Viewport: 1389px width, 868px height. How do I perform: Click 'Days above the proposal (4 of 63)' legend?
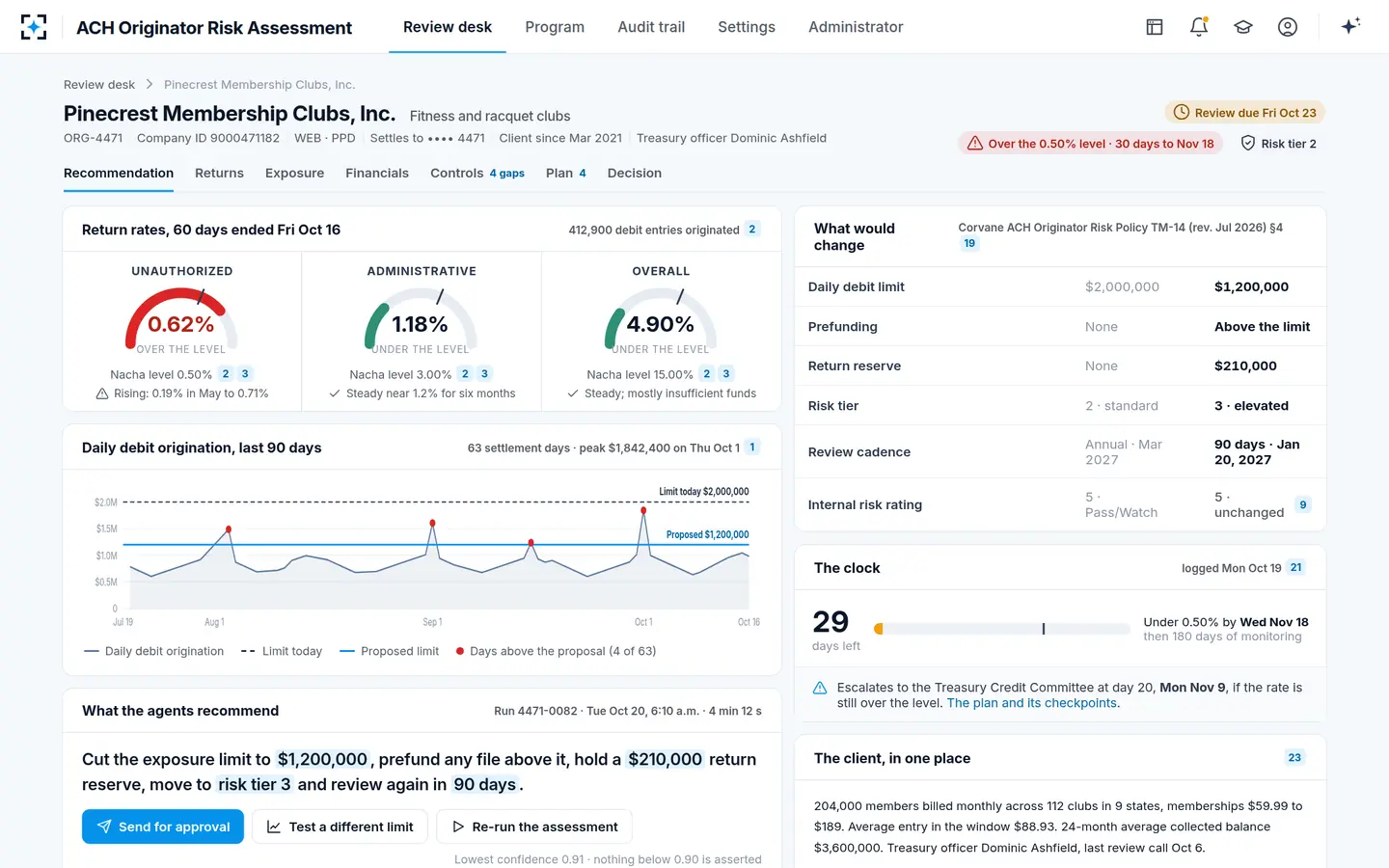(556, 651)
